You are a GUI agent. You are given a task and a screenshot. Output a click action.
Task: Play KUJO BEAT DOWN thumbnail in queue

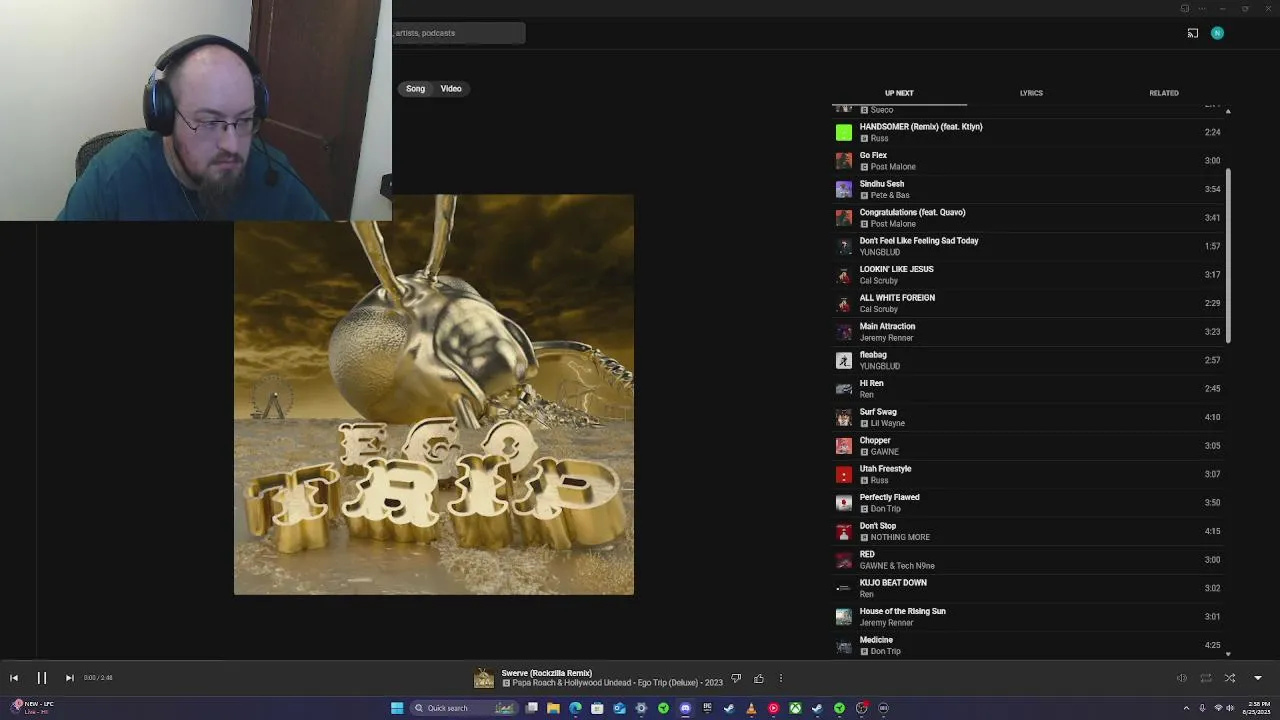[x=844, y=588]
